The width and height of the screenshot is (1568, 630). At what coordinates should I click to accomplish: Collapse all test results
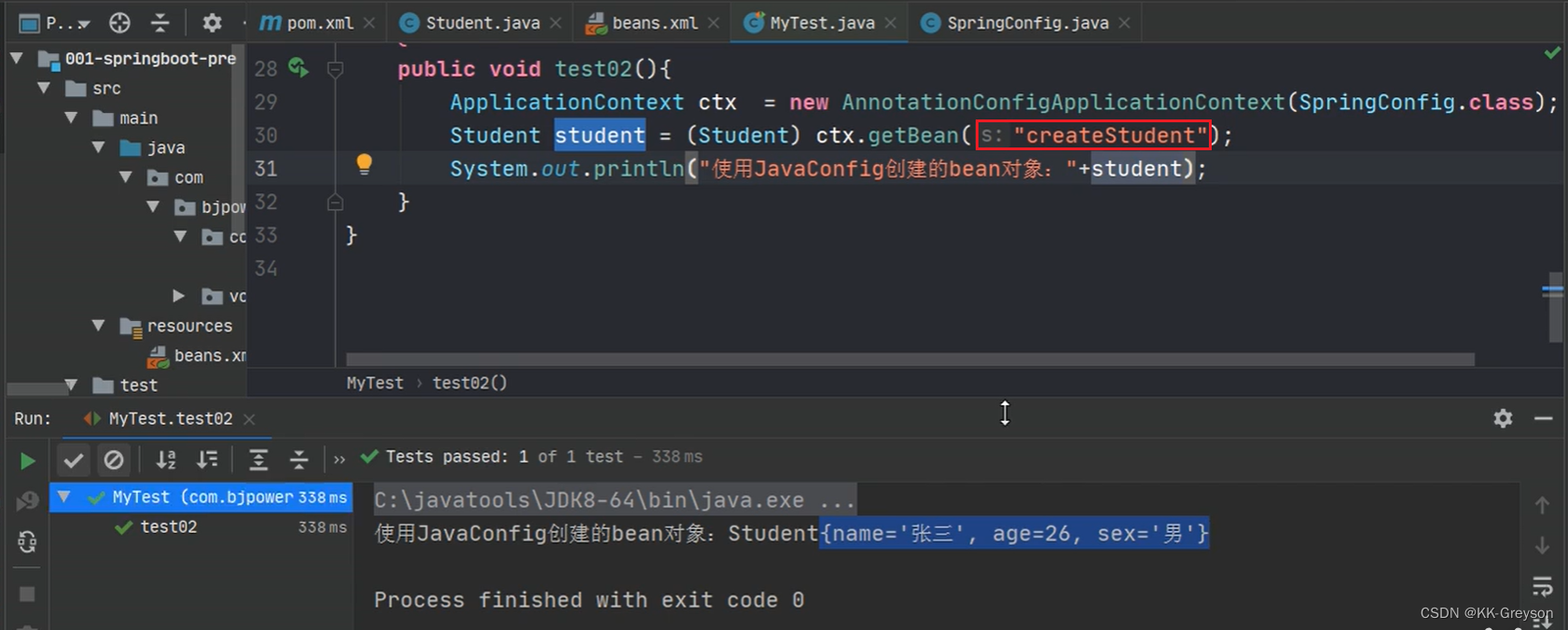pos(298,459)
